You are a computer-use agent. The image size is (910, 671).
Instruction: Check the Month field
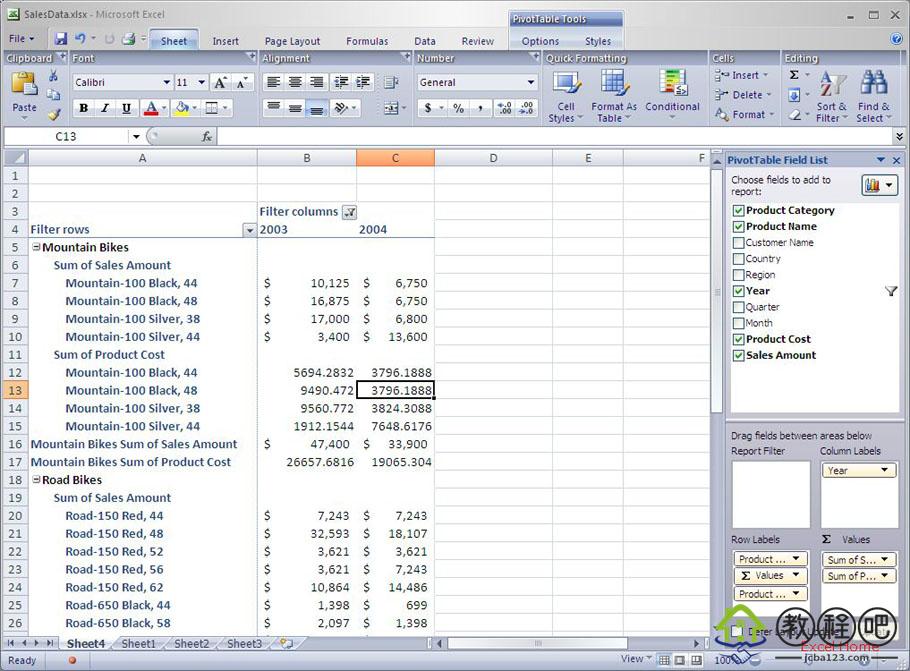[x=738, y=323]
